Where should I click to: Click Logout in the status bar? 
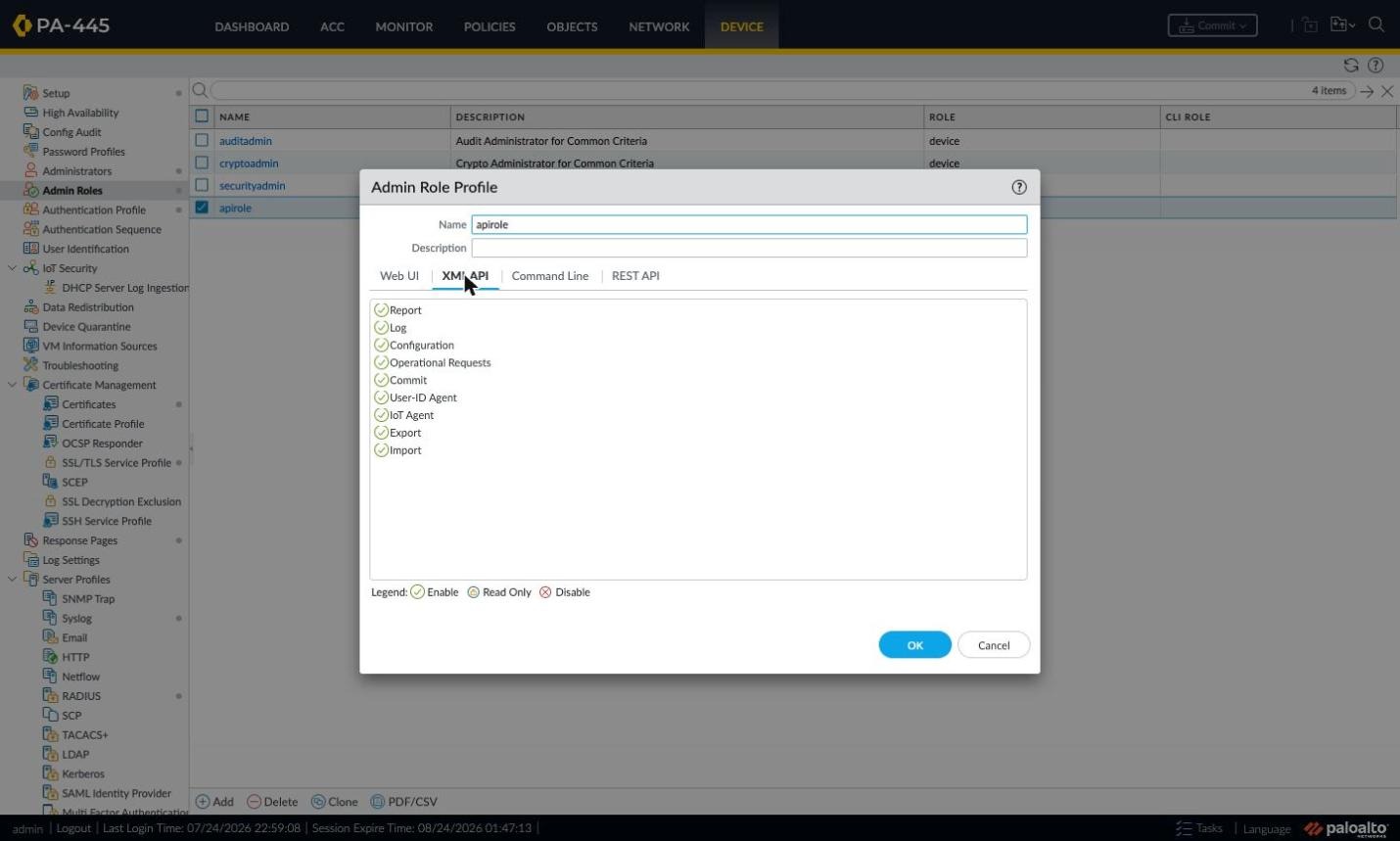73,828
